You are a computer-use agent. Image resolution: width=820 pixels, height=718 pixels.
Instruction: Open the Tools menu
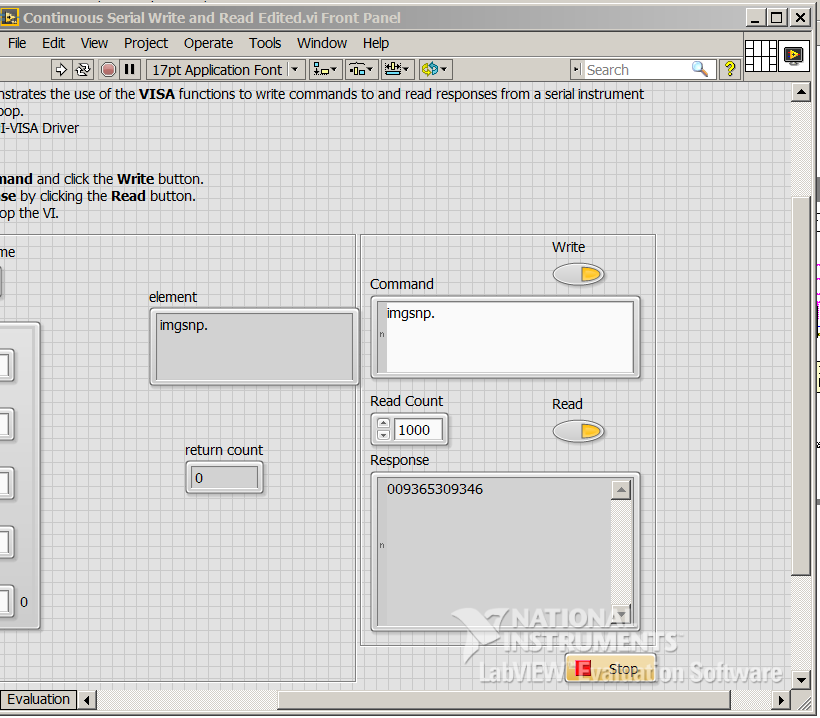coord(265,43)
